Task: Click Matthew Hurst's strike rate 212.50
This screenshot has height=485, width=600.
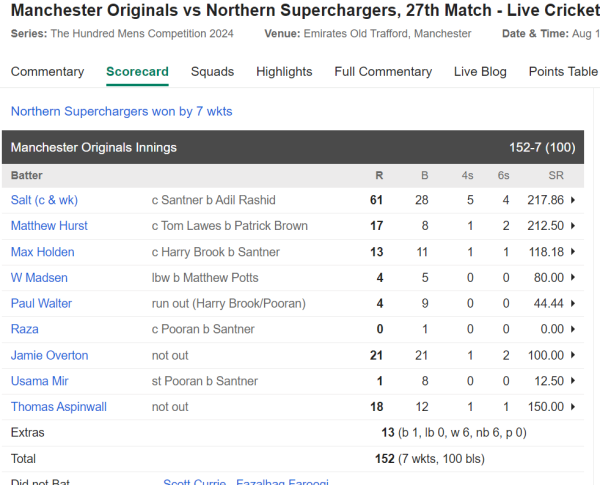Action: point(546,226)
